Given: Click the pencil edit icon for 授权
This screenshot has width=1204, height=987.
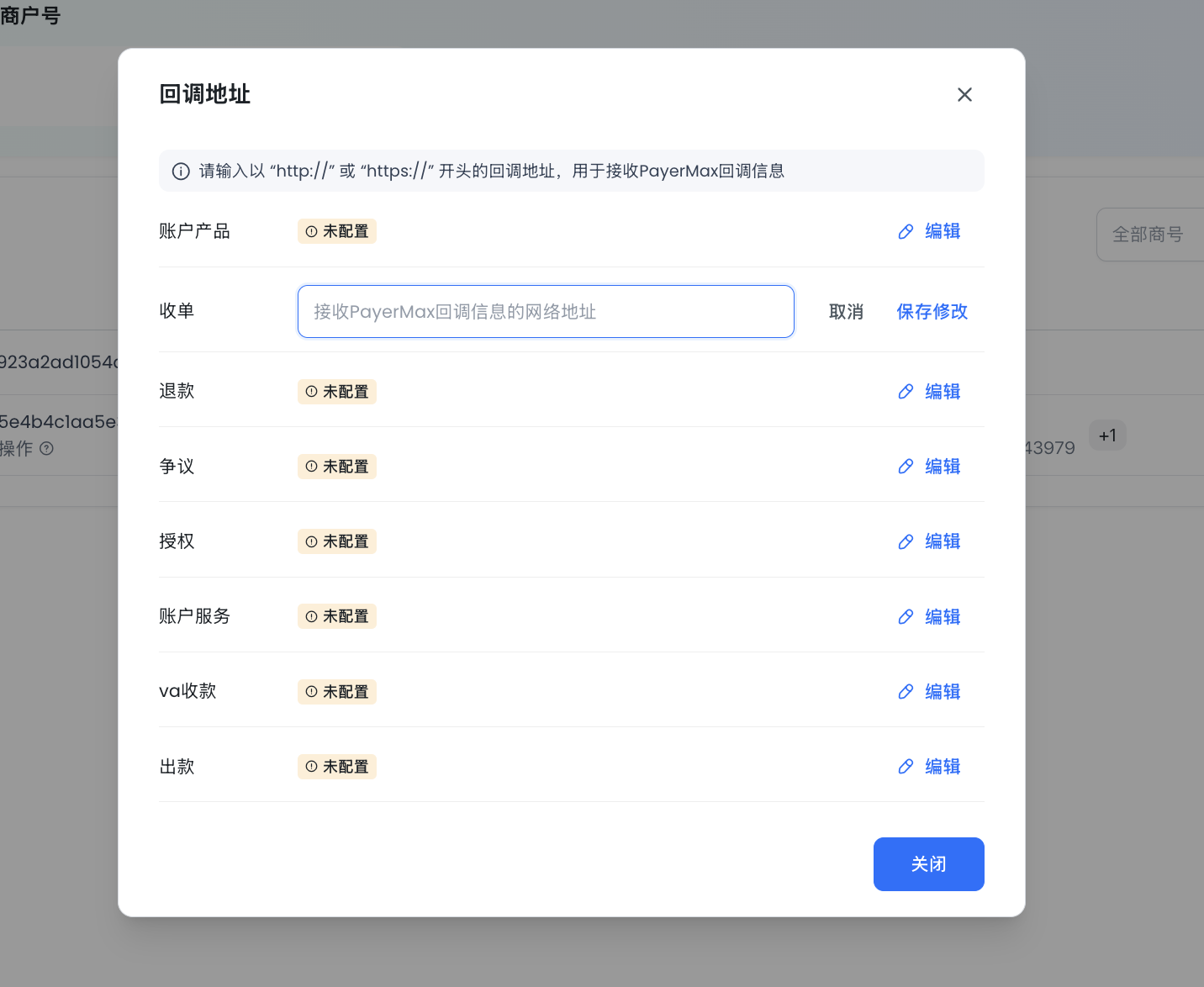Looking at the screenshot, I should 906,541.
